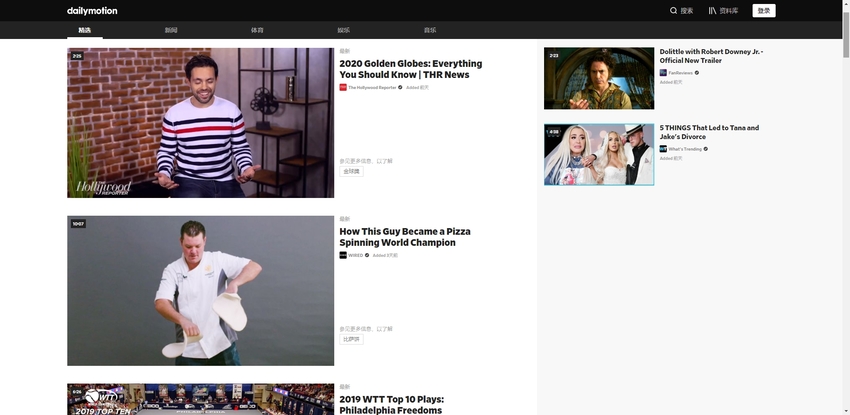Click the 搜索 search label
The height and width of the screenshot is (415, 850).
tap(687, 11)
